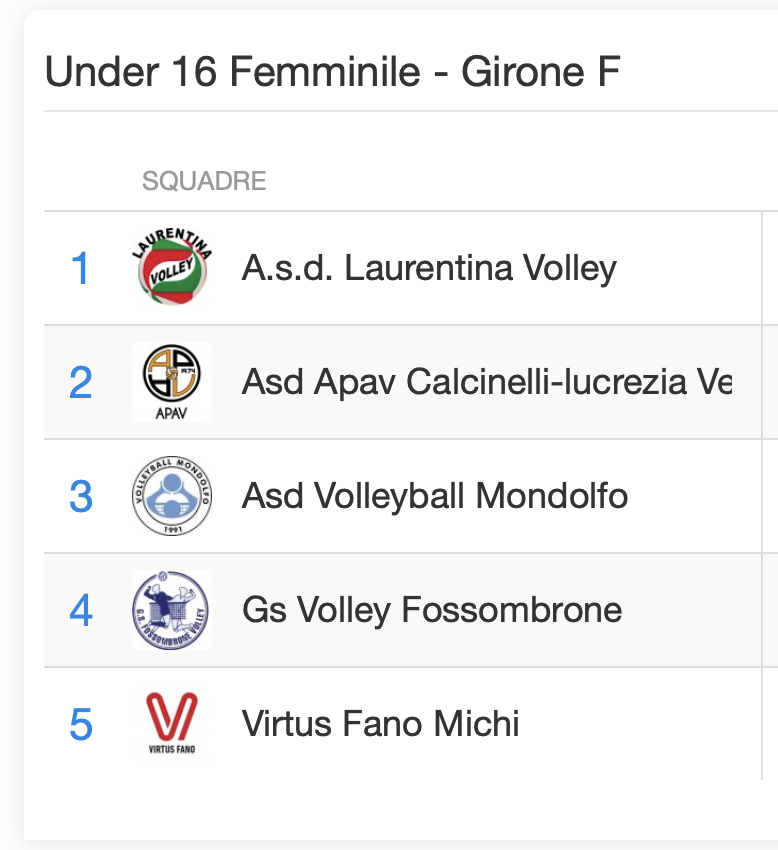Click the SQUADRE column header
This screenshot has height=850, width=778.
point(204,181)
